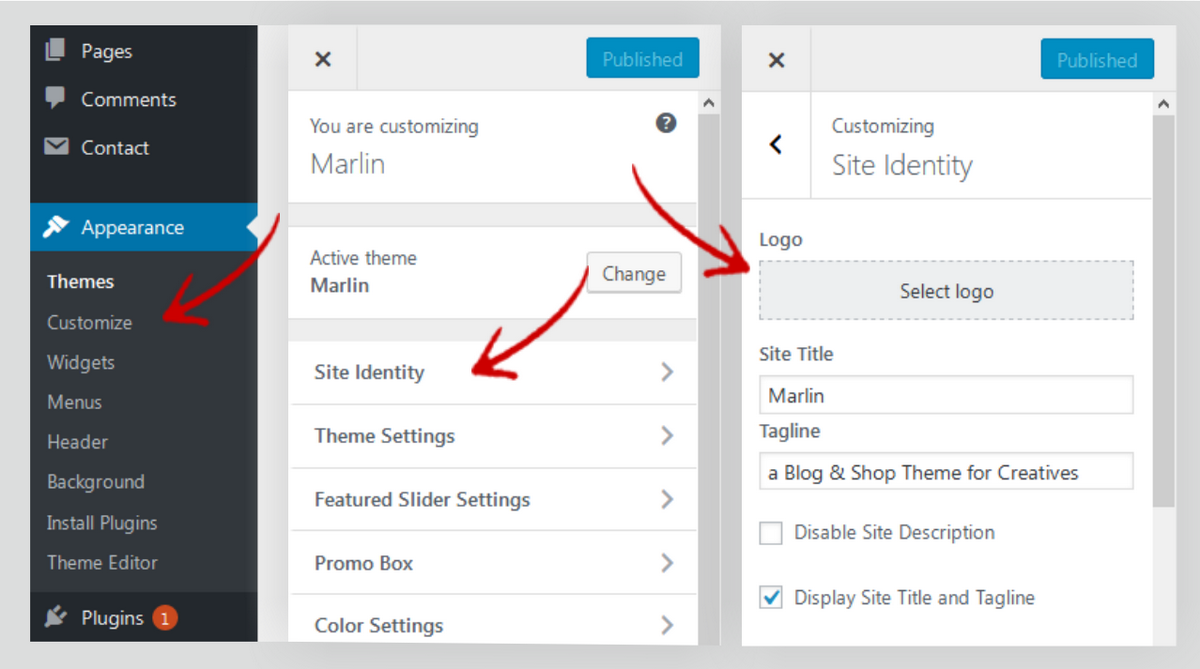
Task: Open Header under Appearance
Action: pos(77,442)
